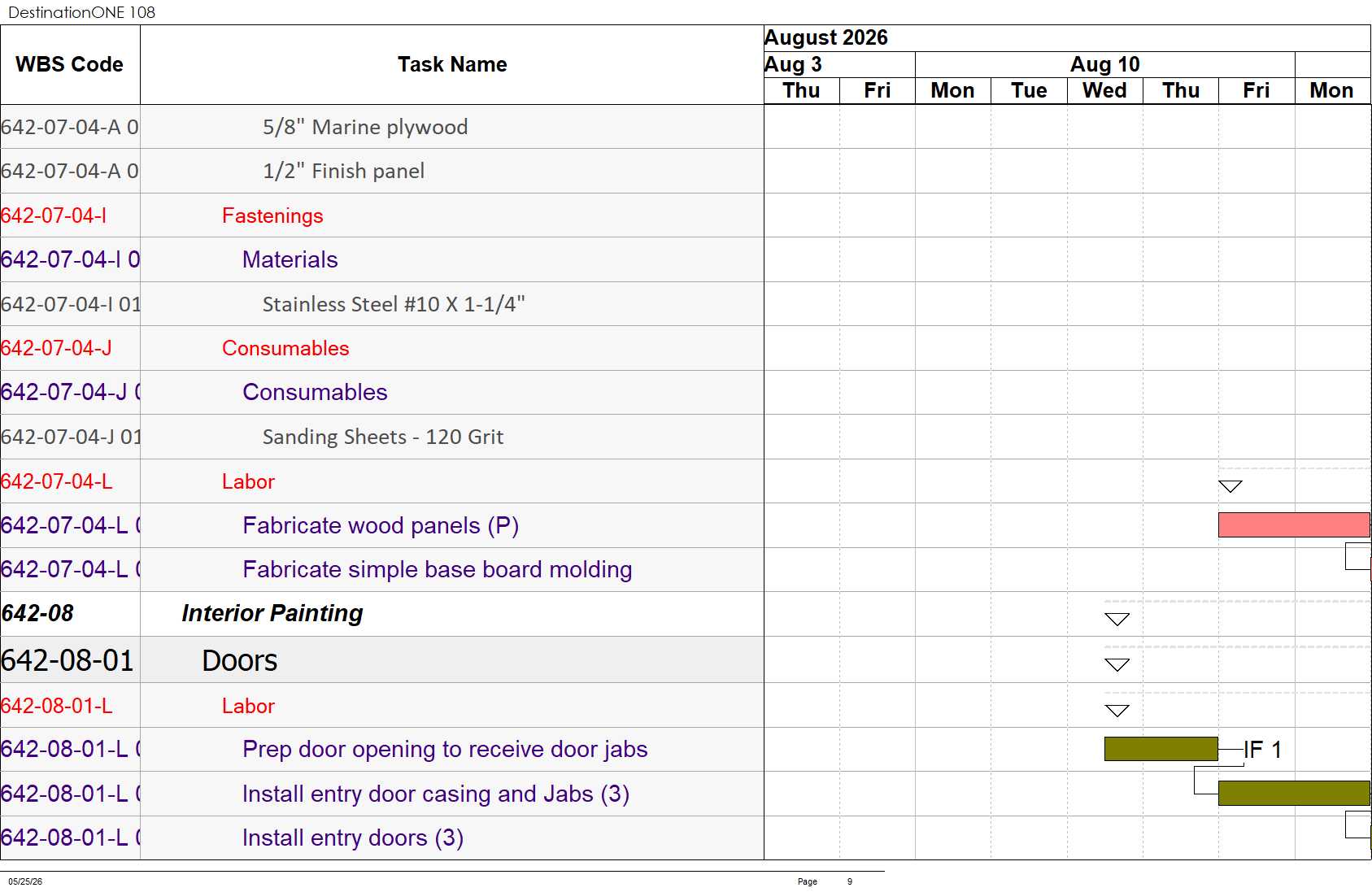This screenshot has height=892, width=1372.
Task: Click the Interior Painting summary triangle marker
Action: (1117, 620)
